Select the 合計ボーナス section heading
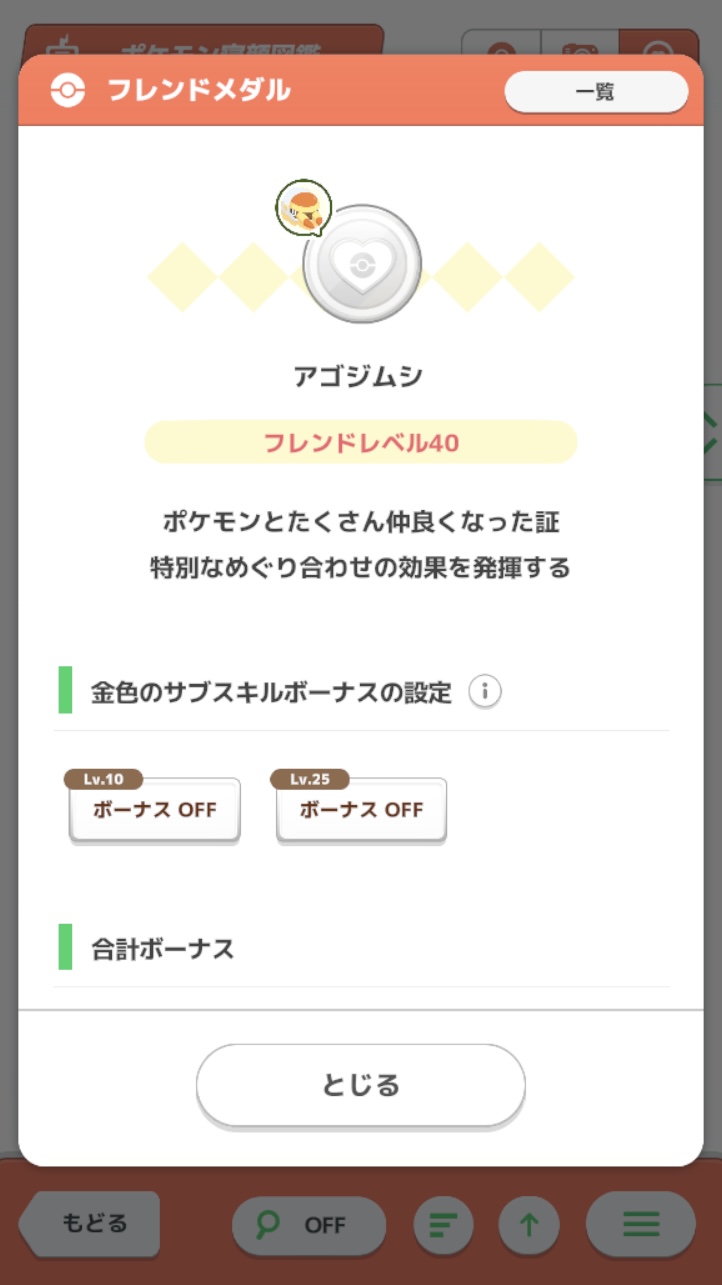Image resolution: width=722 pixels, height=1285 pixels. tap(162, 948)
